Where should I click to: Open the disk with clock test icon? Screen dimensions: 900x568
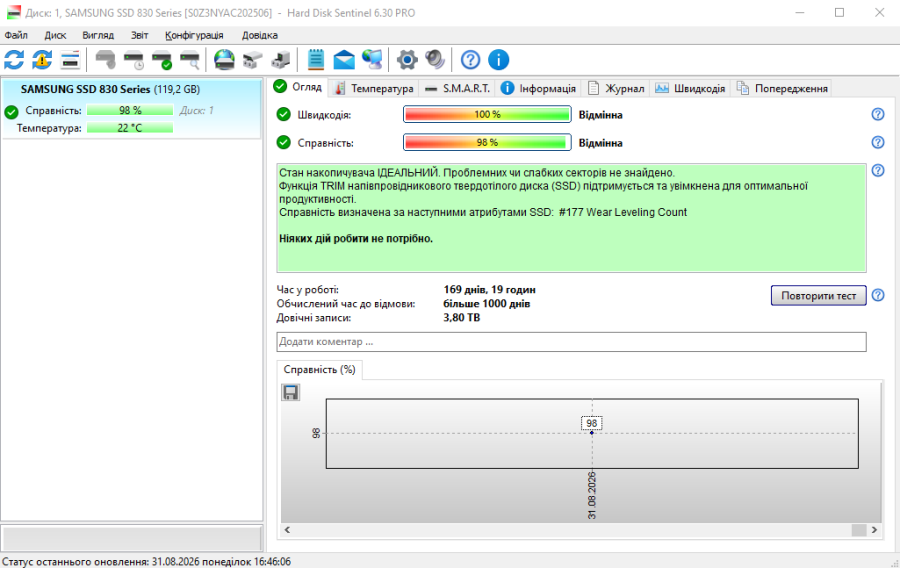(133, 60)
